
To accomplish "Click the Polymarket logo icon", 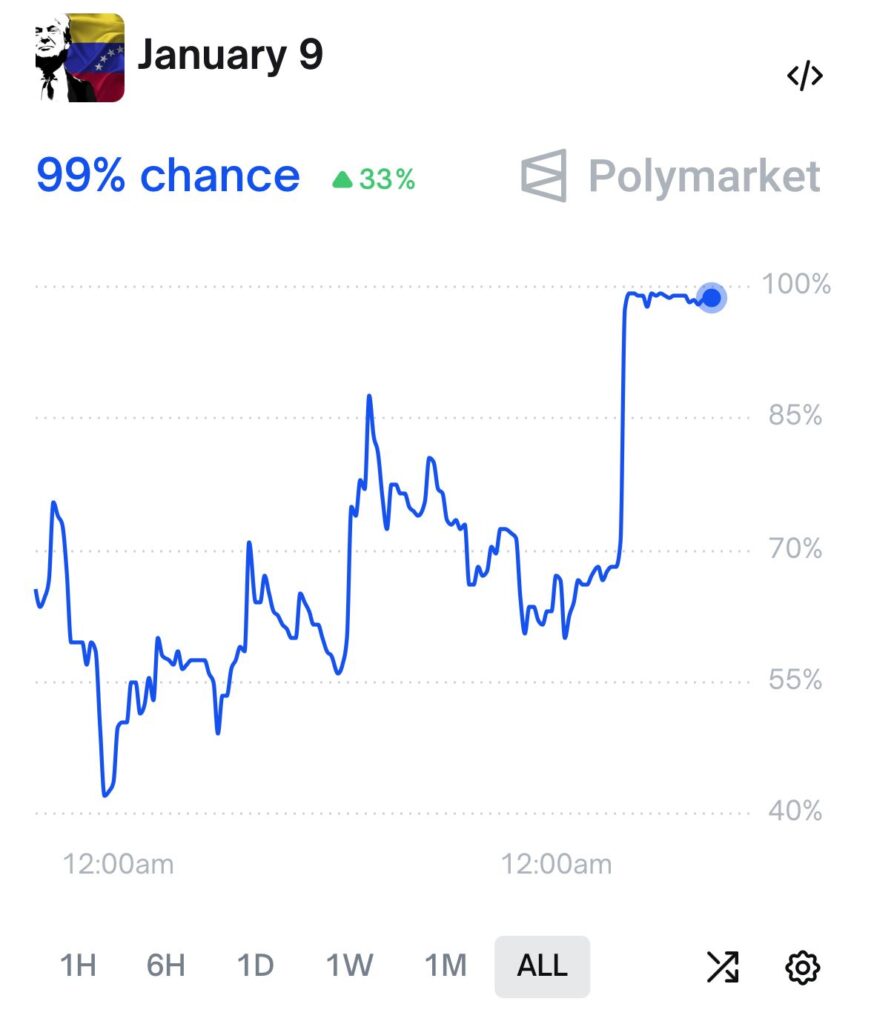I will point(544,176).
